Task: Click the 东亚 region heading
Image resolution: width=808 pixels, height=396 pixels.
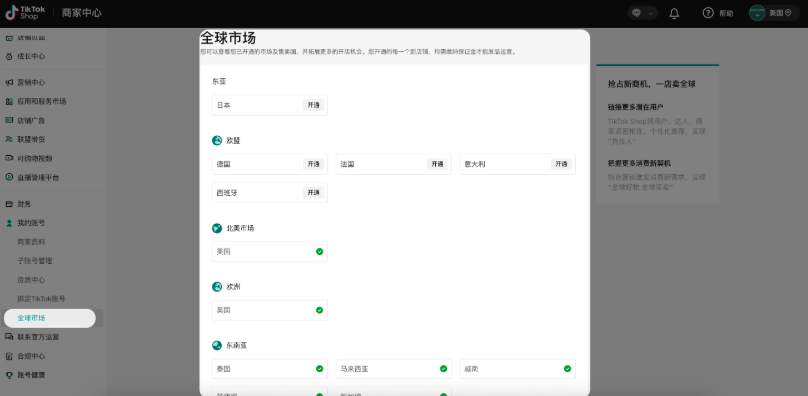Action: click(219, 81)
